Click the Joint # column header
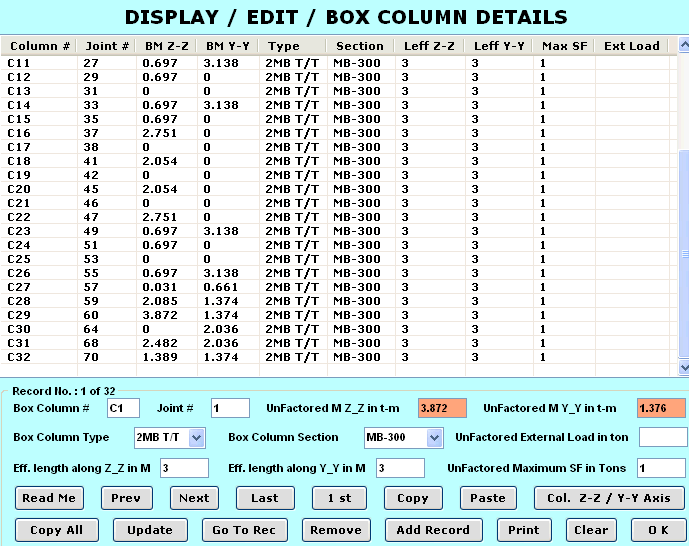This screenshot has height=546, width=689. (107, 46)
